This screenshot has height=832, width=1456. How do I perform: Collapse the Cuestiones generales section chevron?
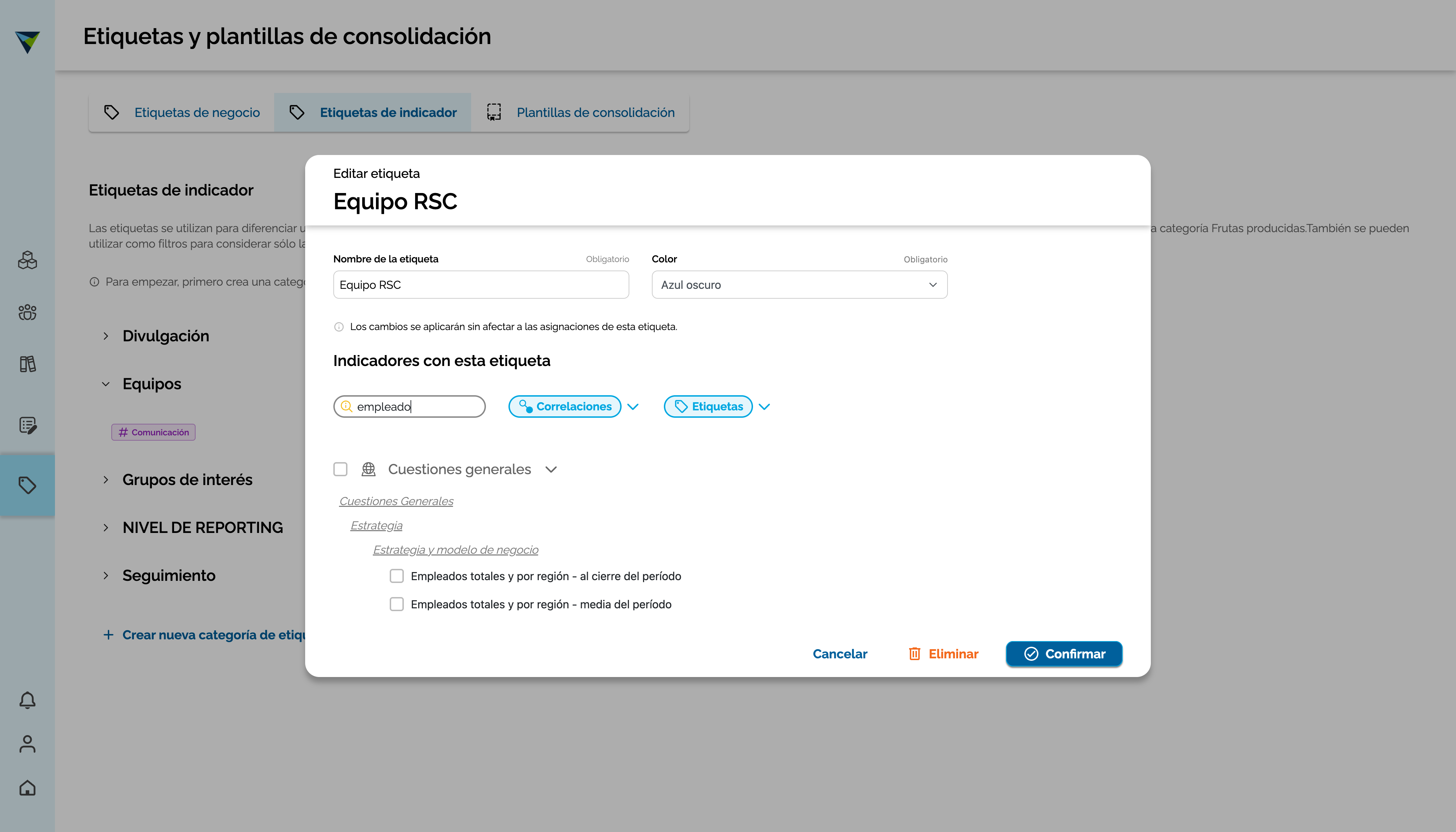pos(551,469)
